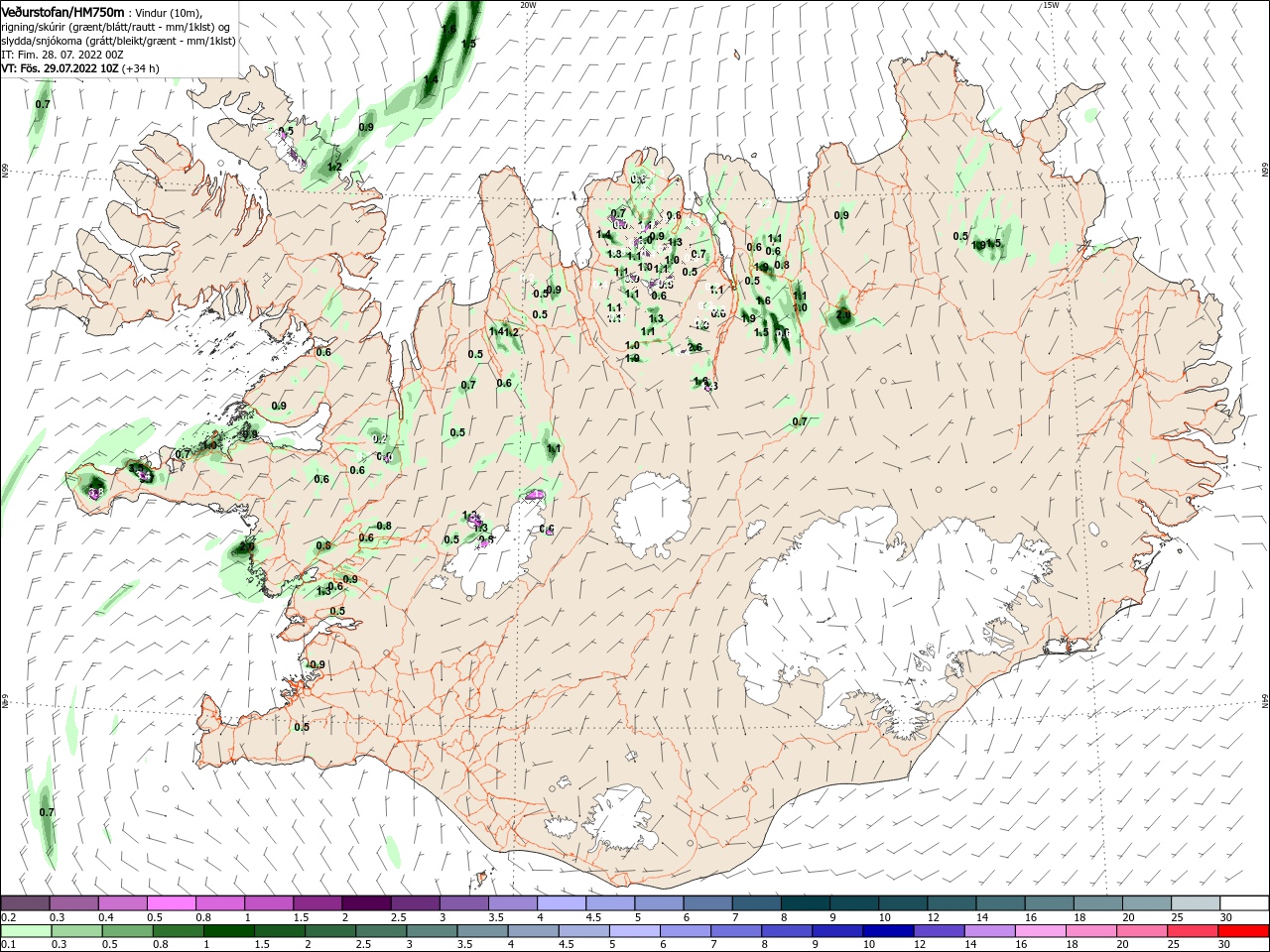Select the teal 12 snow legend swatch
Screen dimensions: 1270x952
tap(952, 903)
